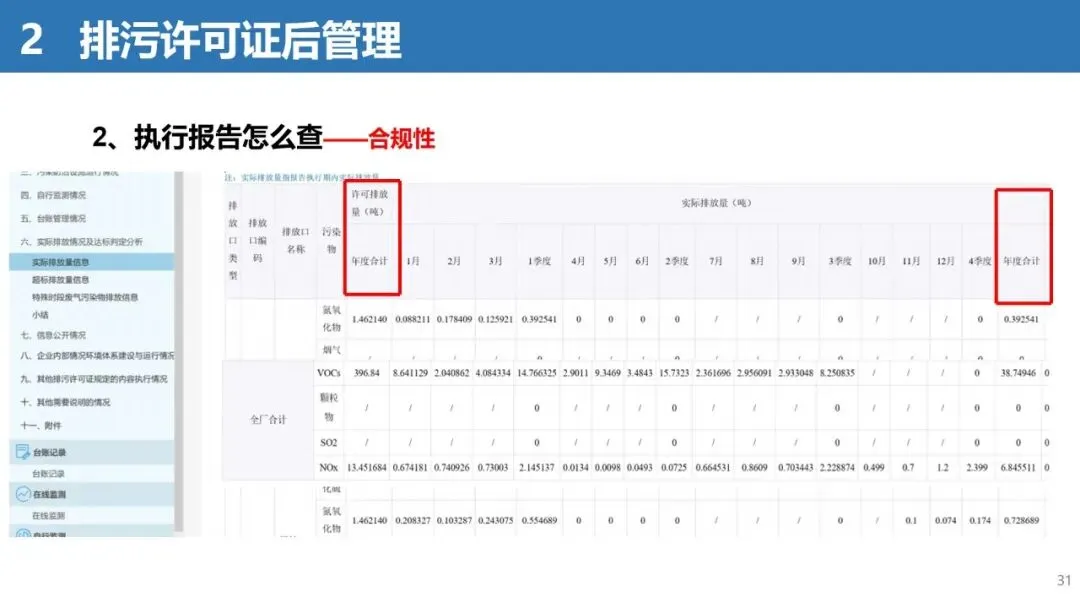Click the VOCs permitted value 396.84
Screen dimensions: 1080x608
366,373
